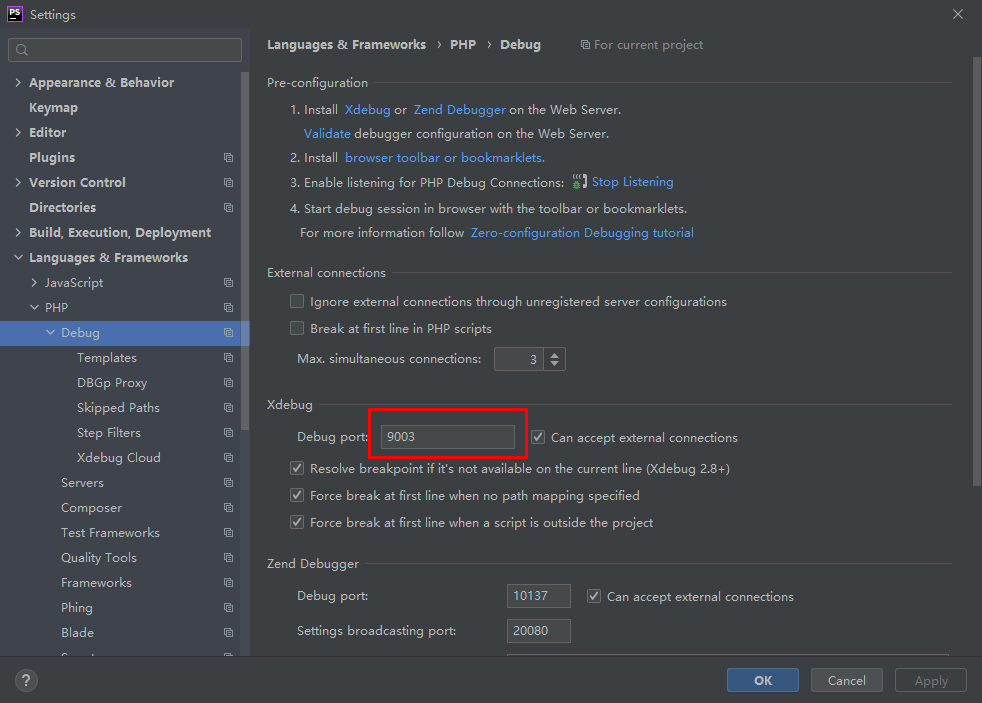
Task: Check Break at first line in PHP scripts
Action: 297,329
